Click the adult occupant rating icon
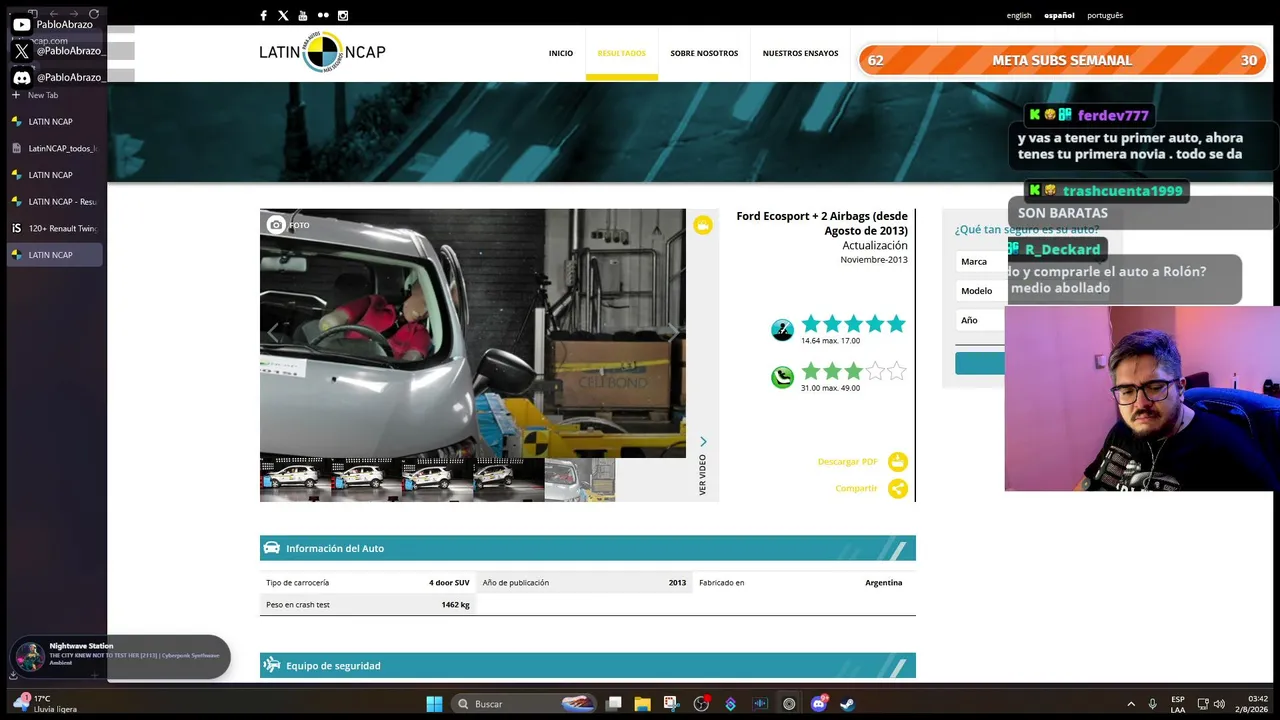Screen dimensions: 1280x720 [x=782, y=330]
